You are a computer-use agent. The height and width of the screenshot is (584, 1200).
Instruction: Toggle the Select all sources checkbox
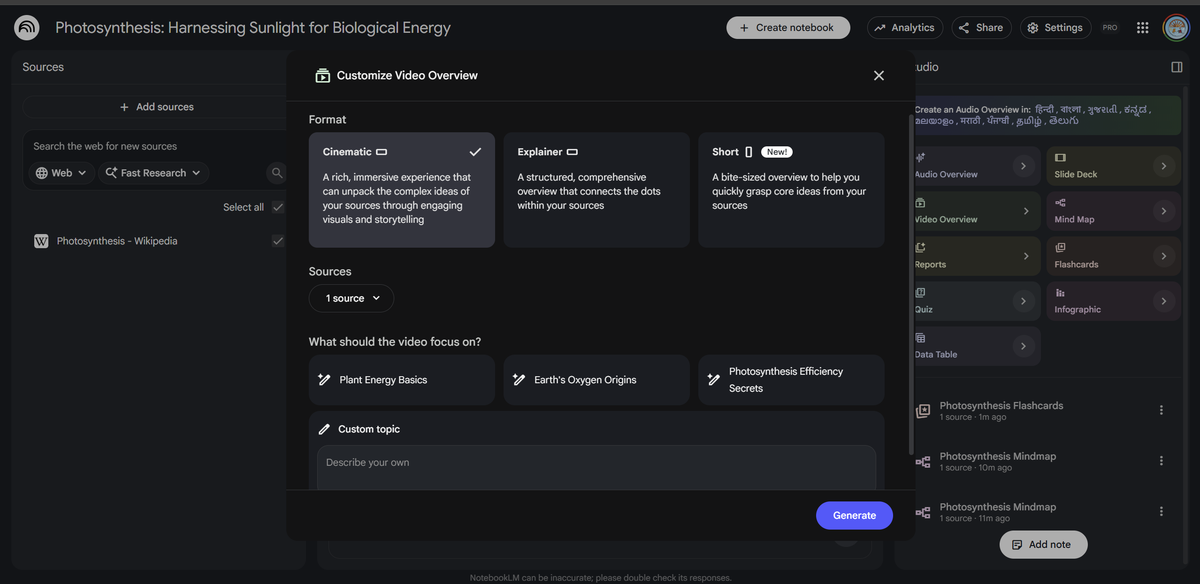[x=278, y=207]
